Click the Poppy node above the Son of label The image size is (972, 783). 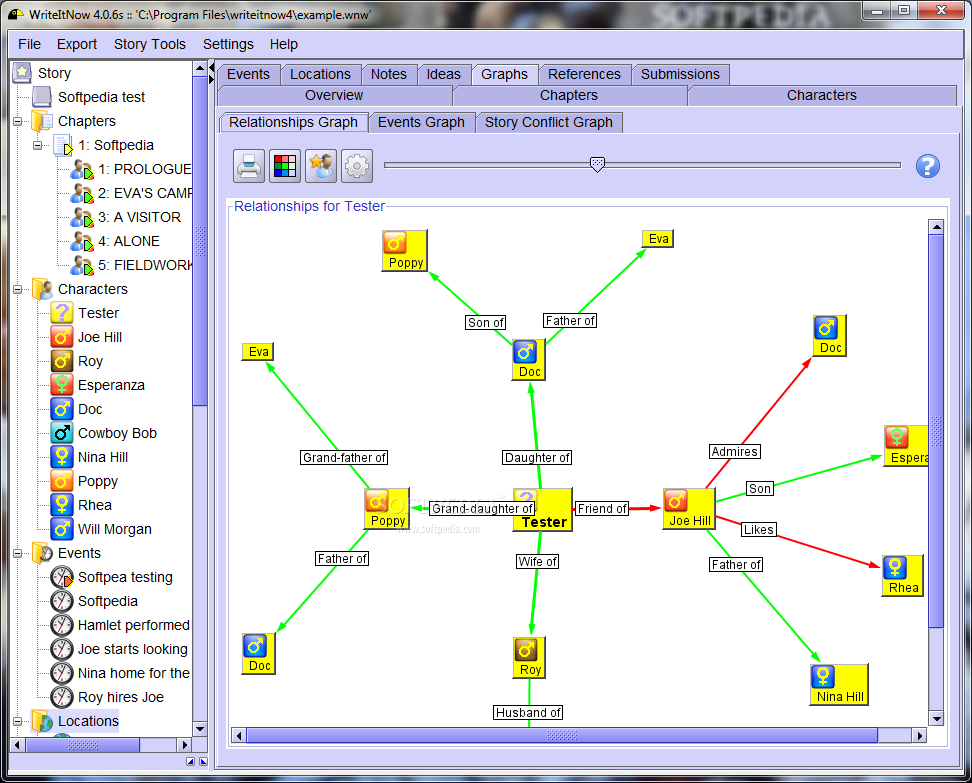405,250
